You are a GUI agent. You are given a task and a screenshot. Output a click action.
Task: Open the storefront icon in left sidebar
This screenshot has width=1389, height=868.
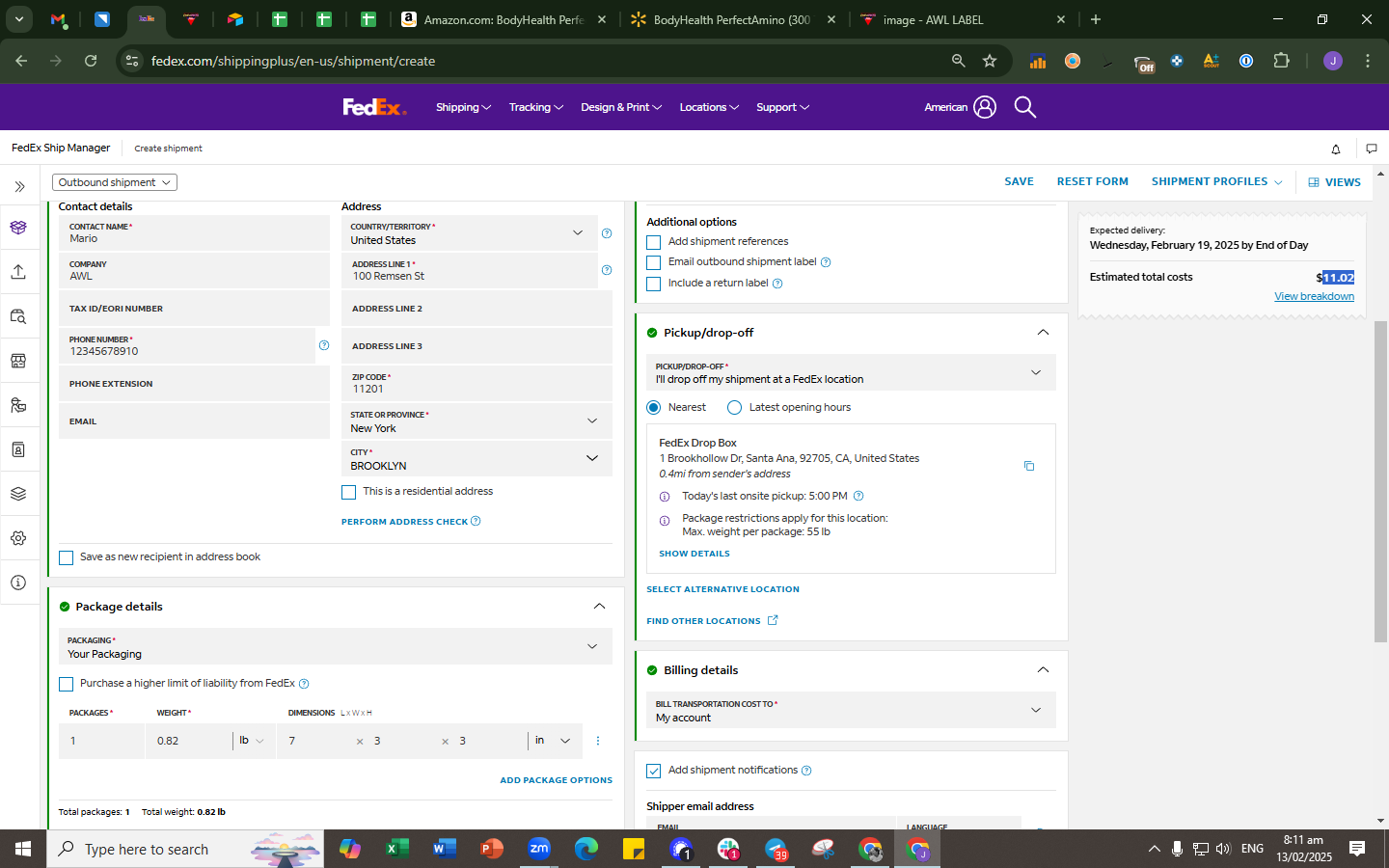(x=18, y=361)
